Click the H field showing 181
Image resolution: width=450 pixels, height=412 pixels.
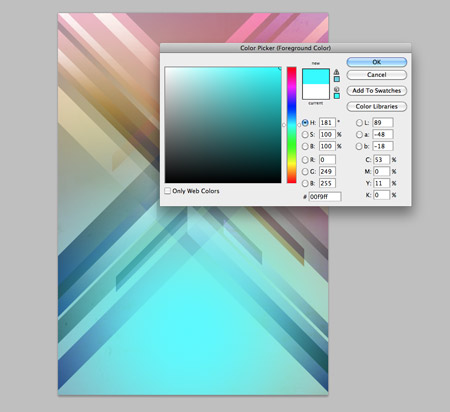[x=327, y=123]
